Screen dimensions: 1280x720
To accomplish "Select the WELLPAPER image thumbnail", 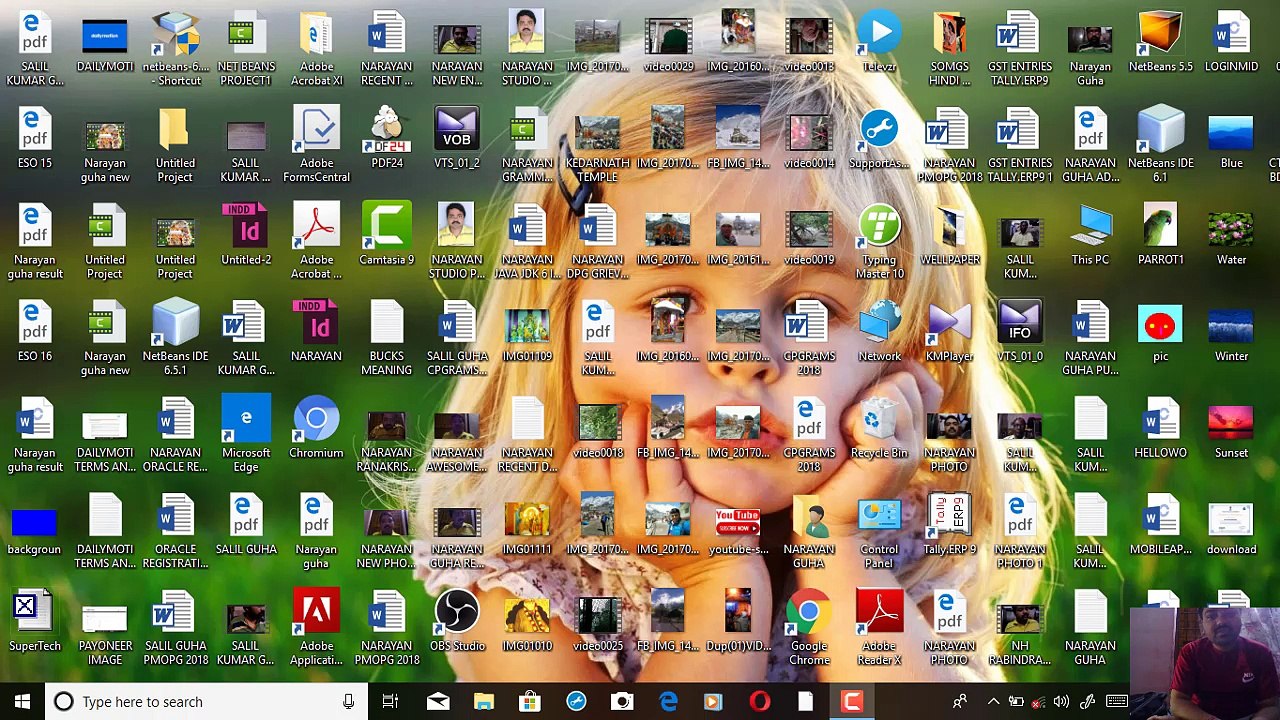I will coord(949,234).
